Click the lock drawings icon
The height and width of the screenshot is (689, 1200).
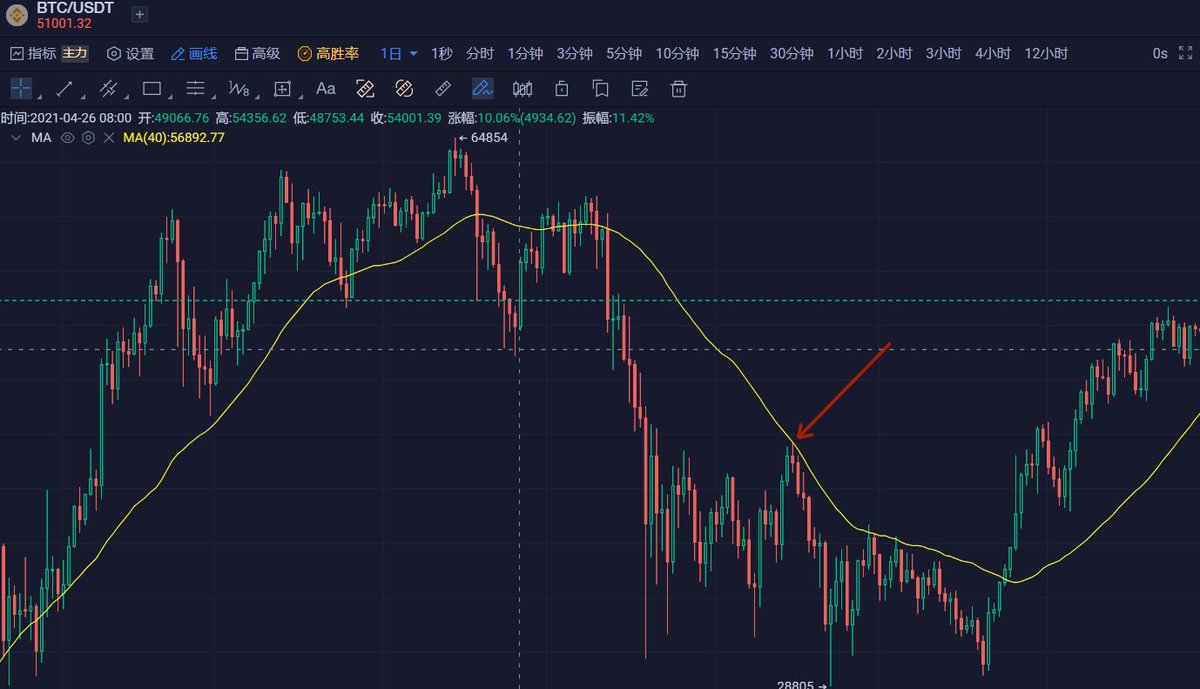coord(562,89)
